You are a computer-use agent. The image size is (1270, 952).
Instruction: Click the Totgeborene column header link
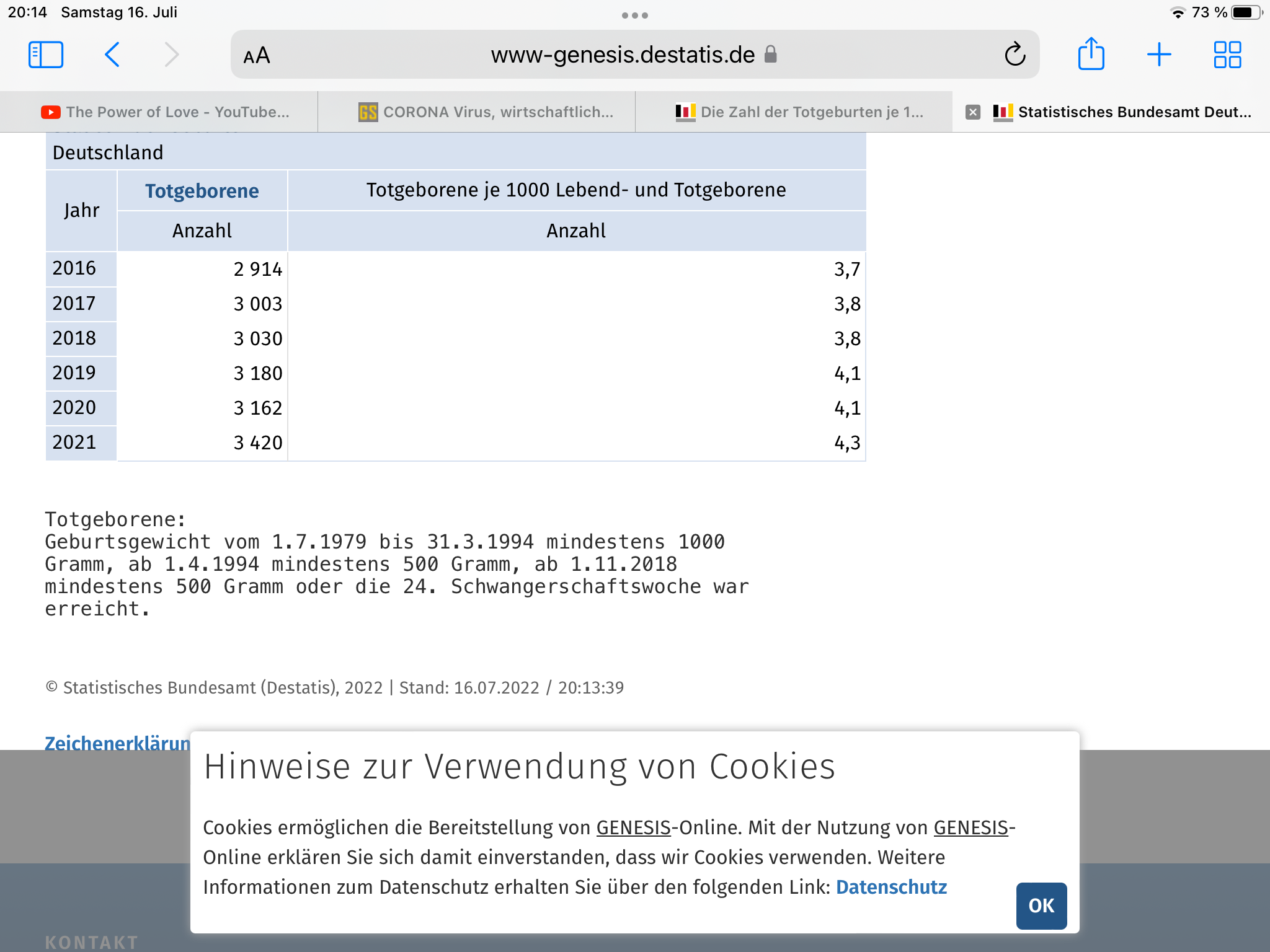click(202, 191)
